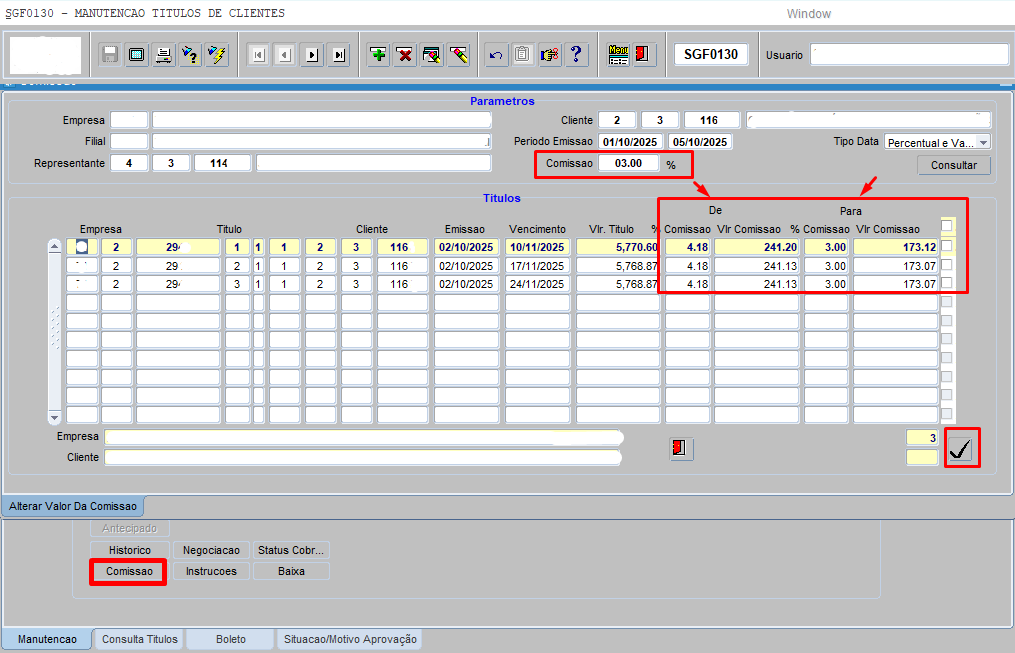The width and height of the screenshot is (1015, 653).
Task: Tick the select-all checkbox in Para header
Action: coord(947,226)
